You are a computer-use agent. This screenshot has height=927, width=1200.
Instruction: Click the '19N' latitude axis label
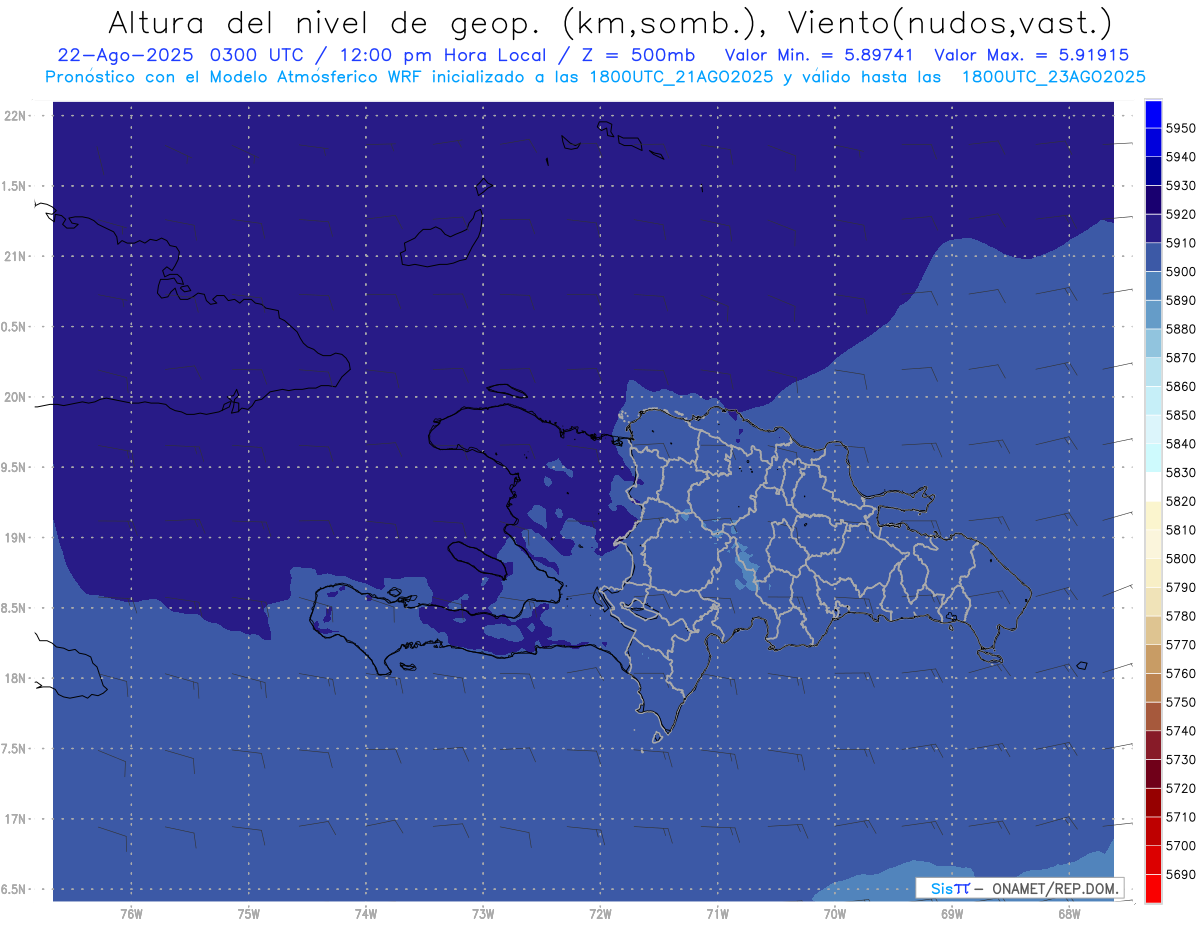tap(16, 538)
